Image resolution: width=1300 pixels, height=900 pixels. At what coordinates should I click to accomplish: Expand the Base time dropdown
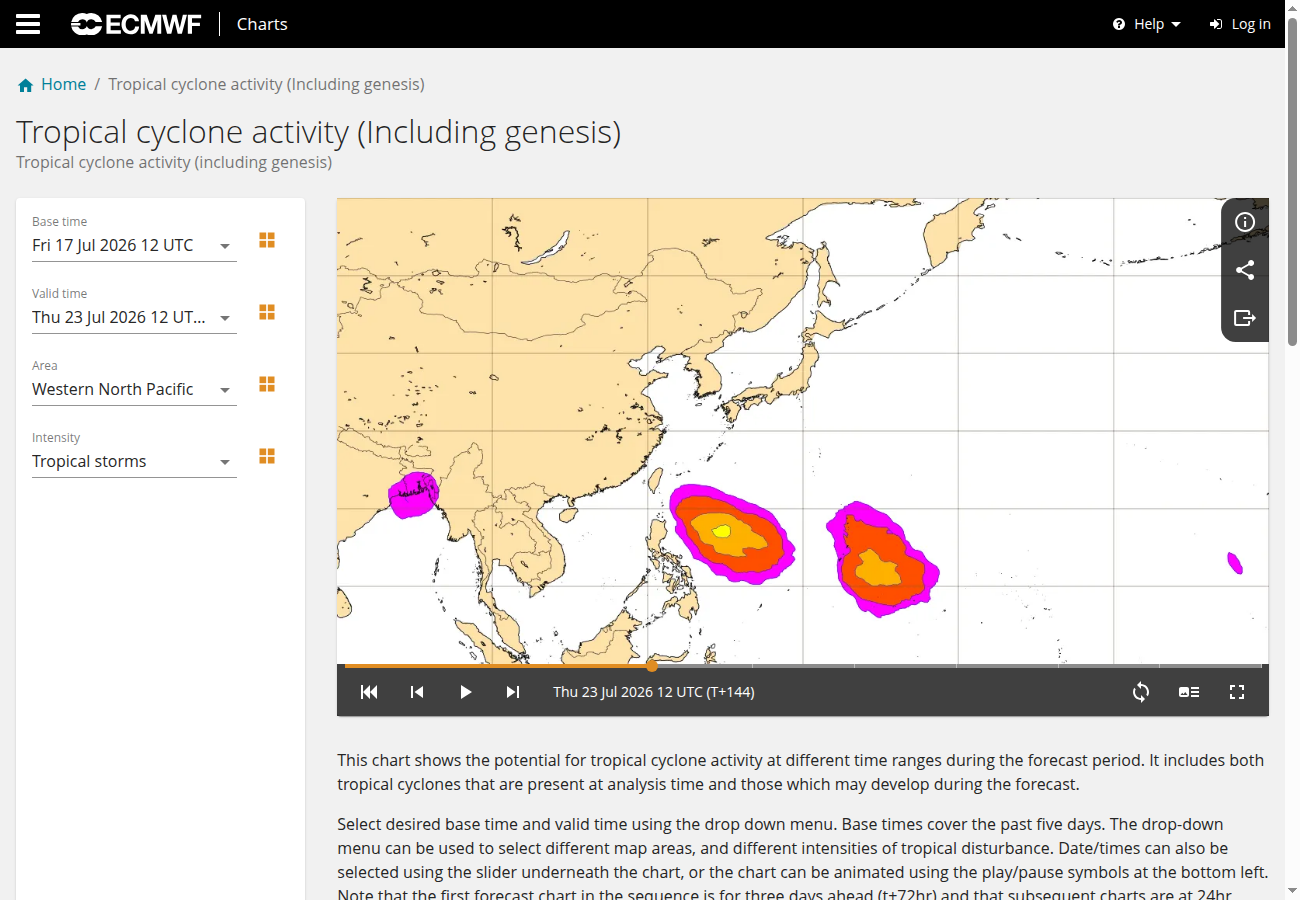click(x=134, y=245)
